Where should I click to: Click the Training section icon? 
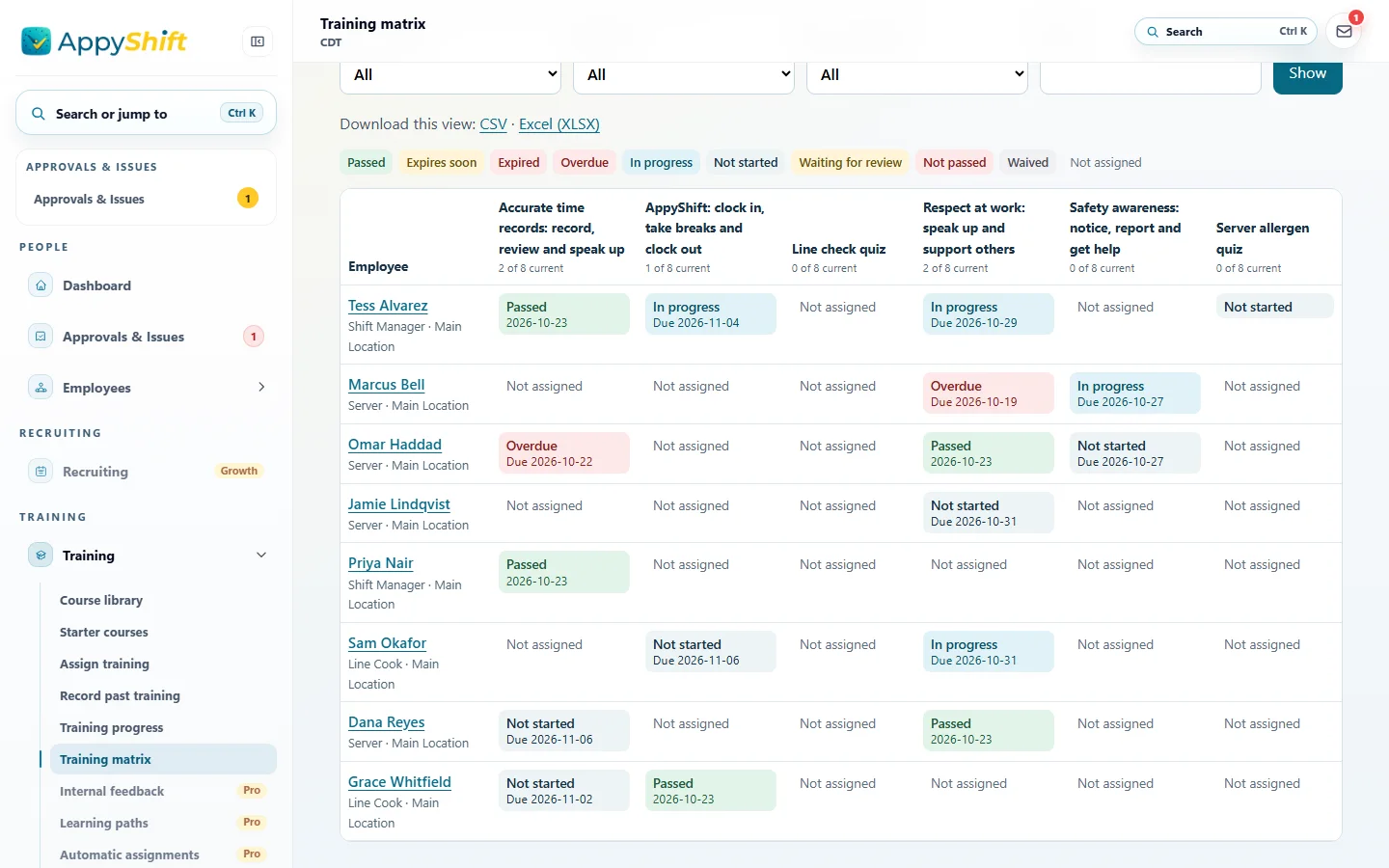pos(41,556)
